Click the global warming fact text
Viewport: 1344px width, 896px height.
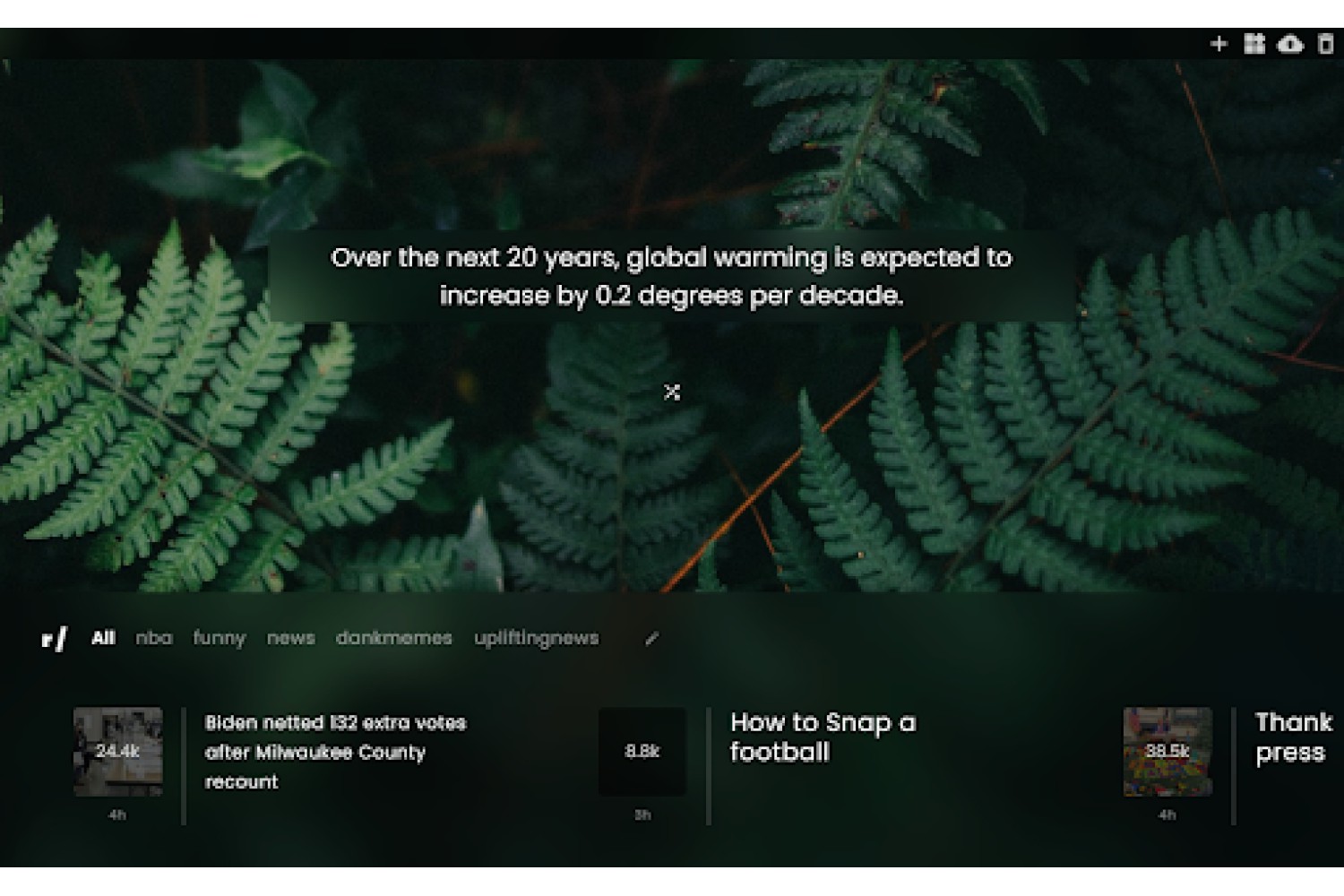671,276
